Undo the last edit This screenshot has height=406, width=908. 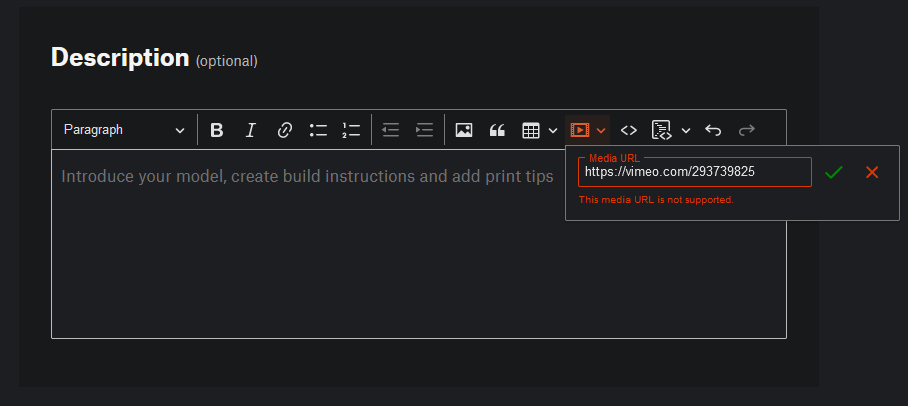[x=713, y=130]
